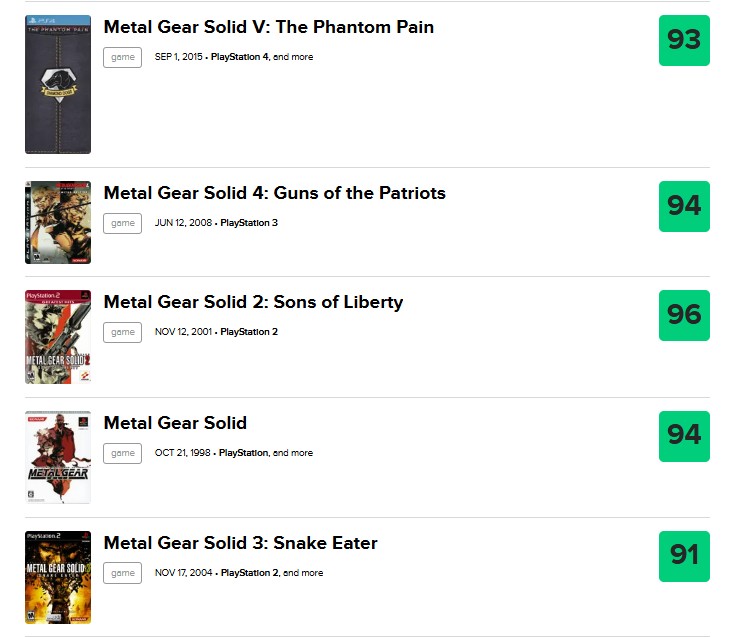This screenshot has width=730, height=637.
Task: Open Metal Gear Solid V cover thumbnail
Action: click(58, 84)
